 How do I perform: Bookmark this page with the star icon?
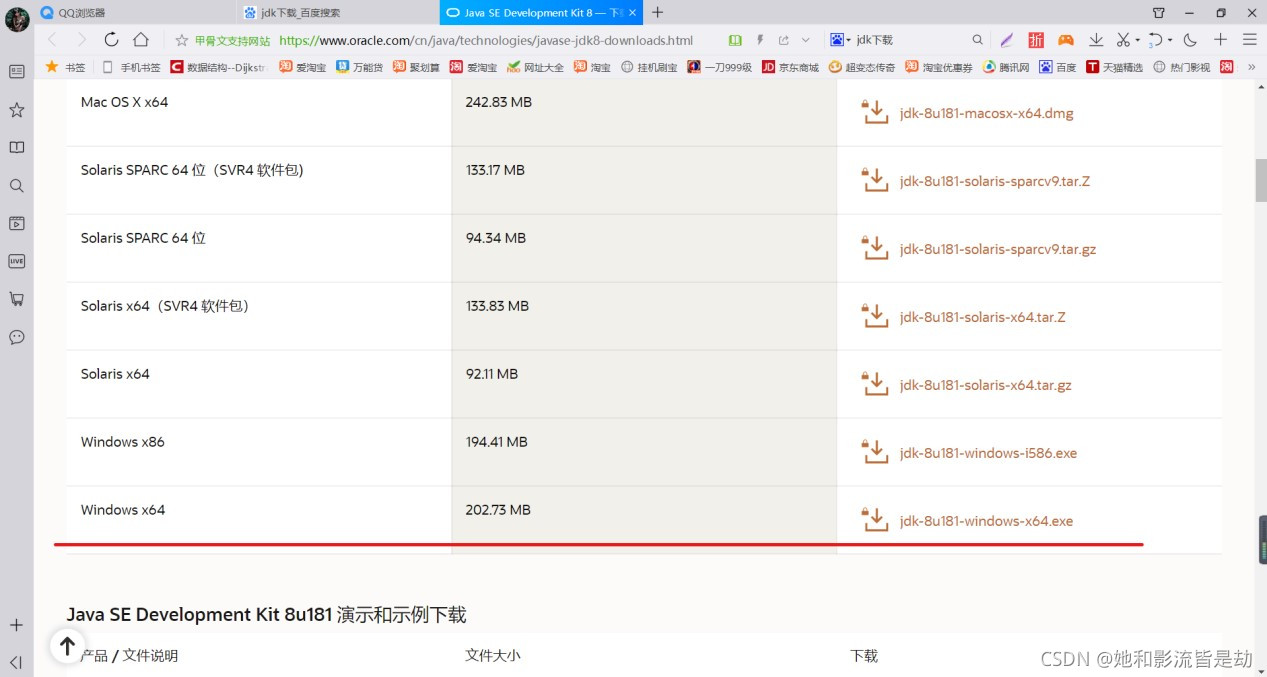pyautogui.click(x=181, y=40)
